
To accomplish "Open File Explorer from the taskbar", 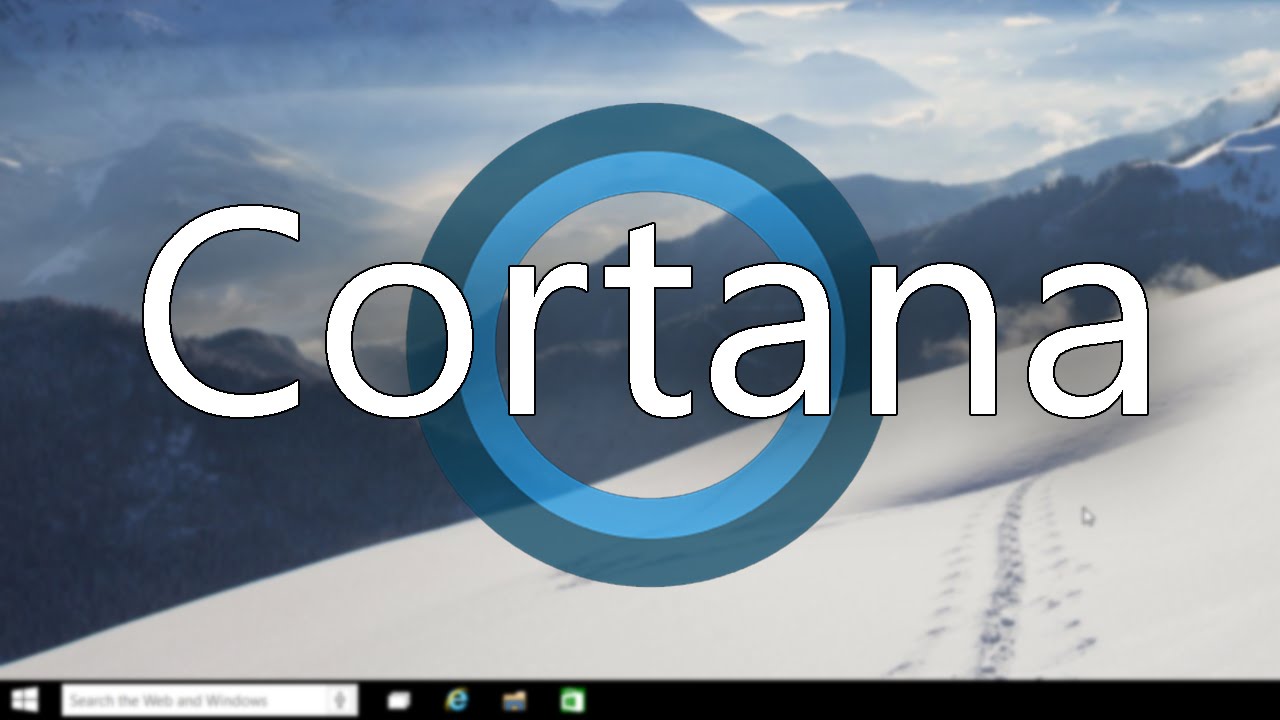I will coord(514,701).
